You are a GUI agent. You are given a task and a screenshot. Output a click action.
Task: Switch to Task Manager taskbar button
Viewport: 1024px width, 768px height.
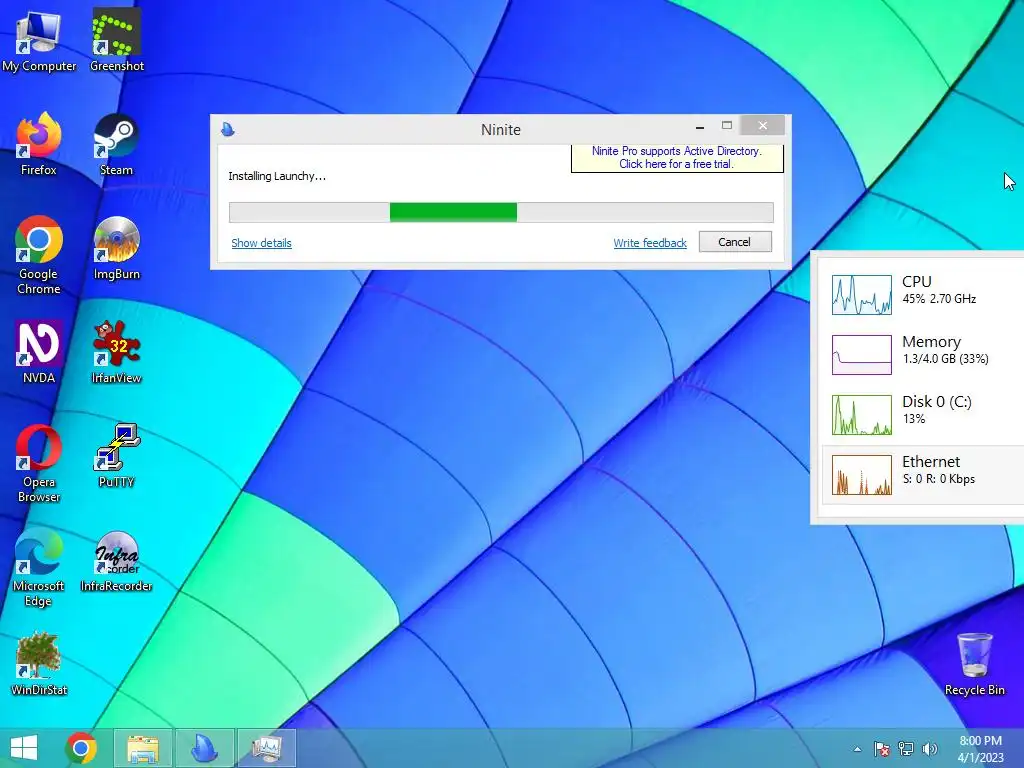click(x=266, y=748)
